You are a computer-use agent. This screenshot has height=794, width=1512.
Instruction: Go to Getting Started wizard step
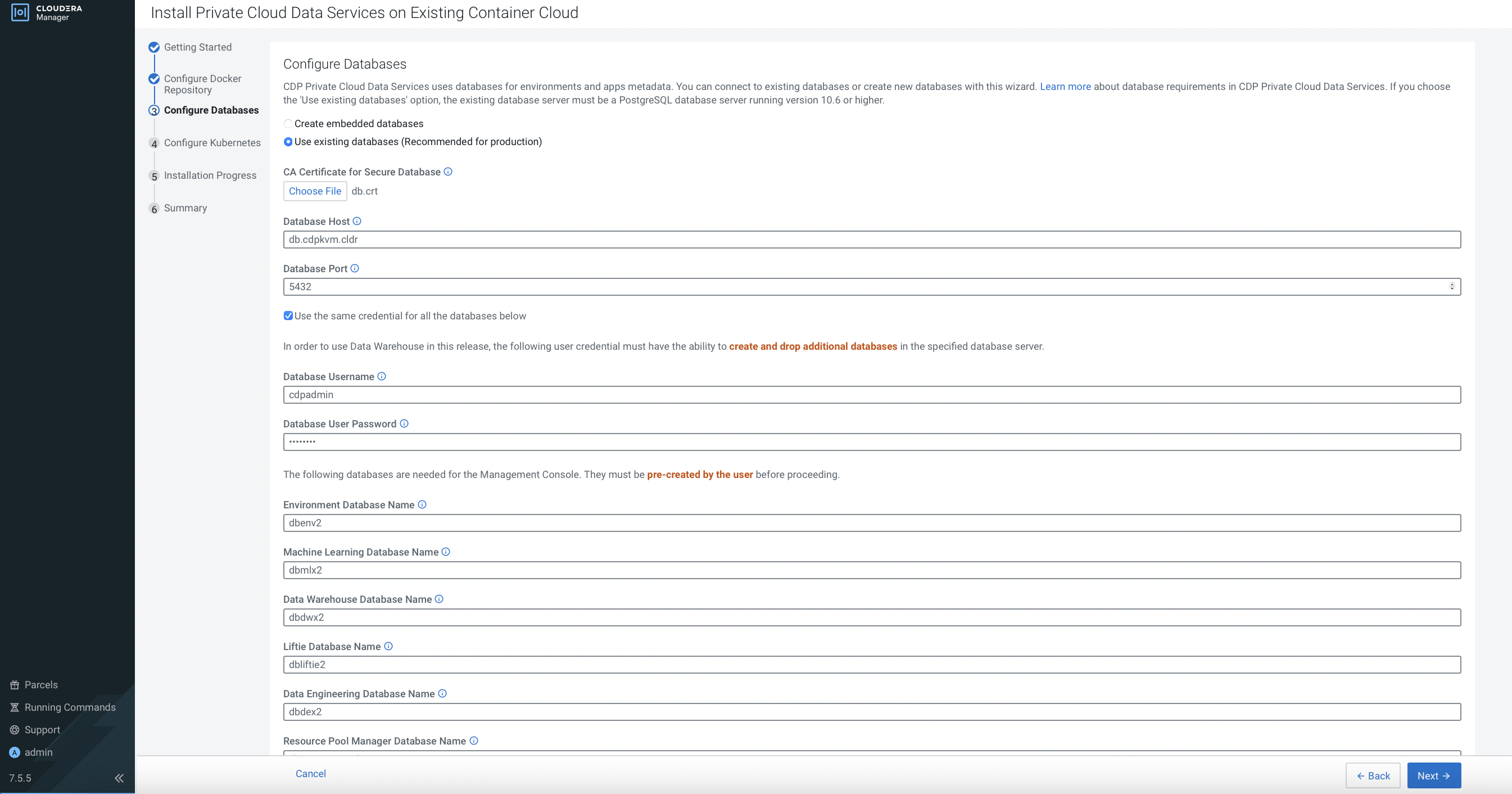point(197,47)
